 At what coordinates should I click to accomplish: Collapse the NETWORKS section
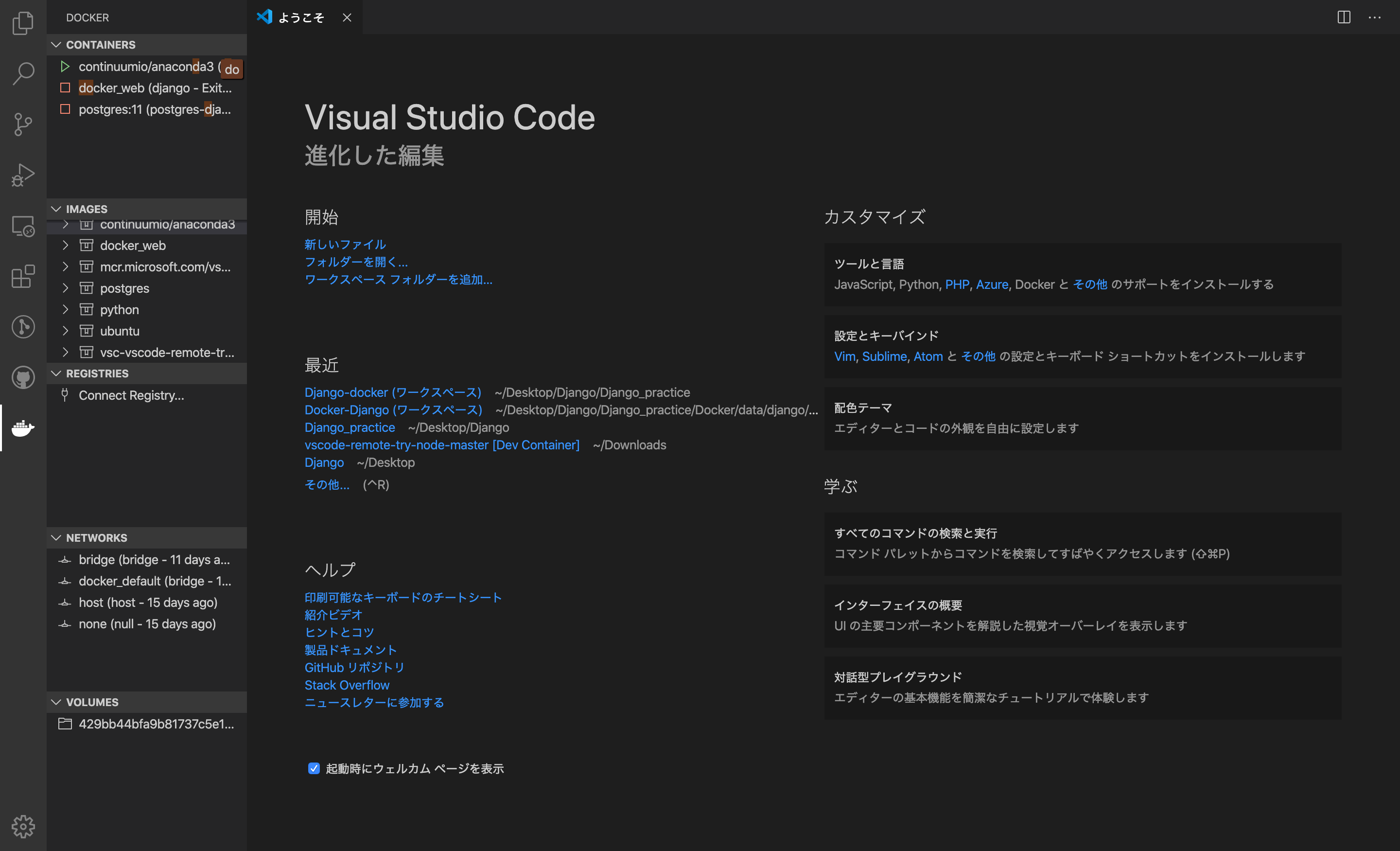coord(56,538)
